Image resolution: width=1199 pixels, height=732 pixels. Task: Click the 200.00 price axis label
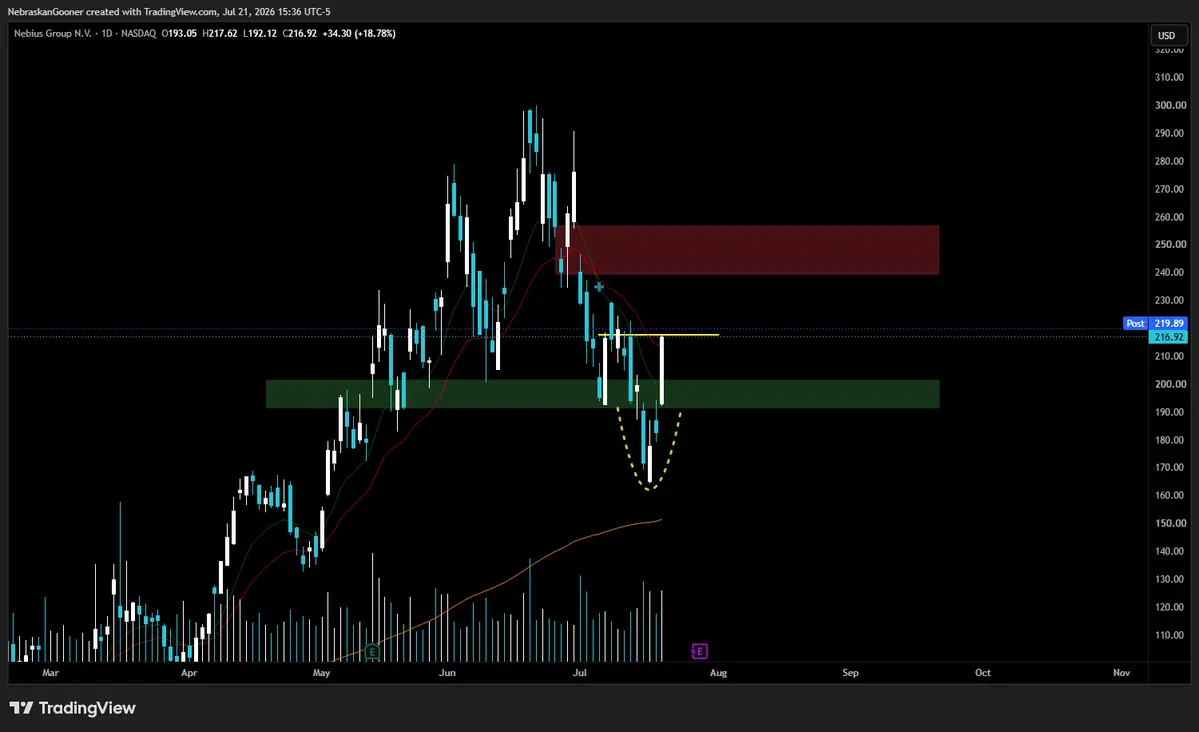tap(1170, 384)
